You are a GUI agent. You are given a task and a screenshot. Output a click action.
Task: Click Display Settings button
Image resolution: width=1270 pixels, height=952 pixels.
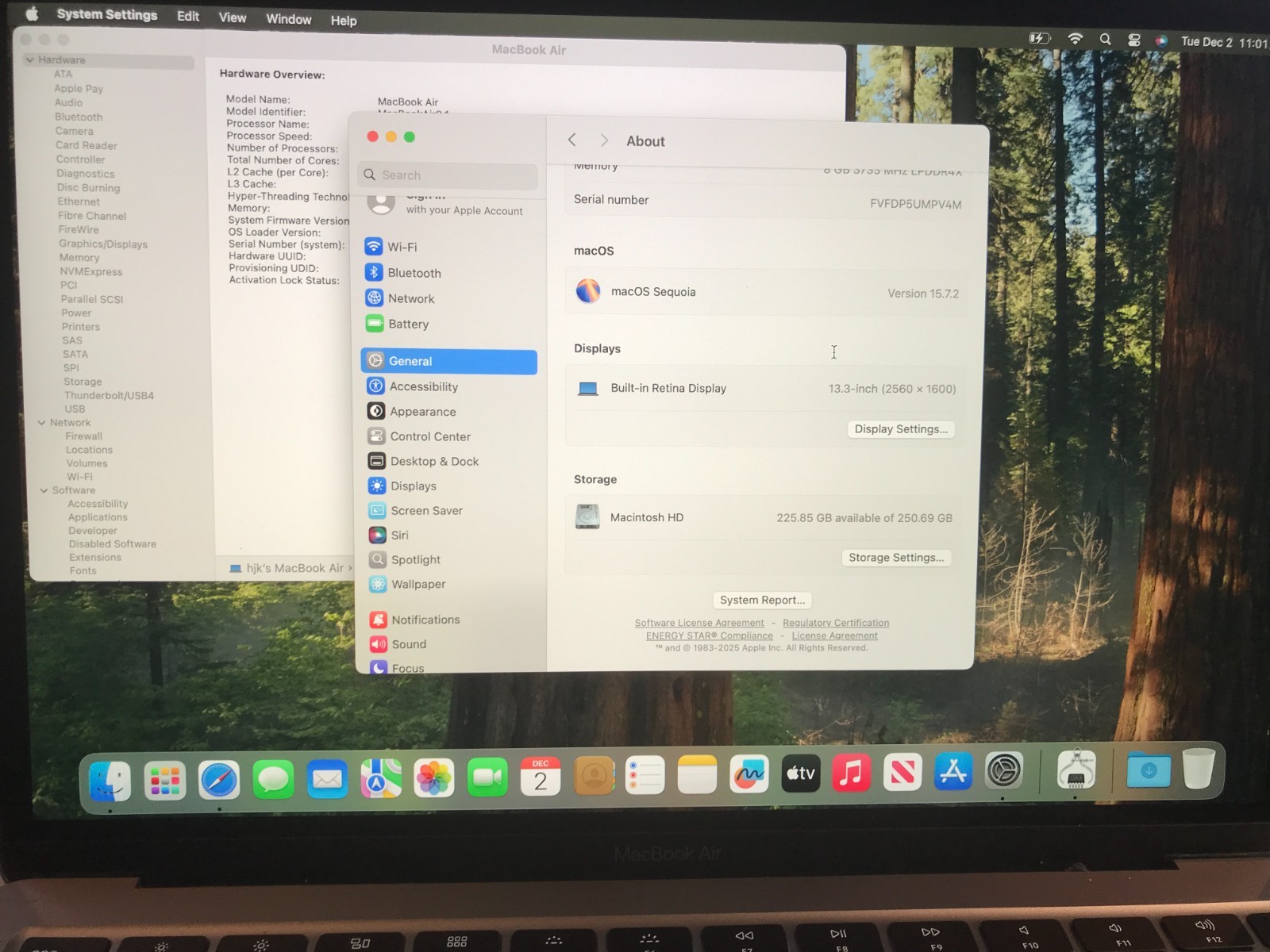click(901, 429)
